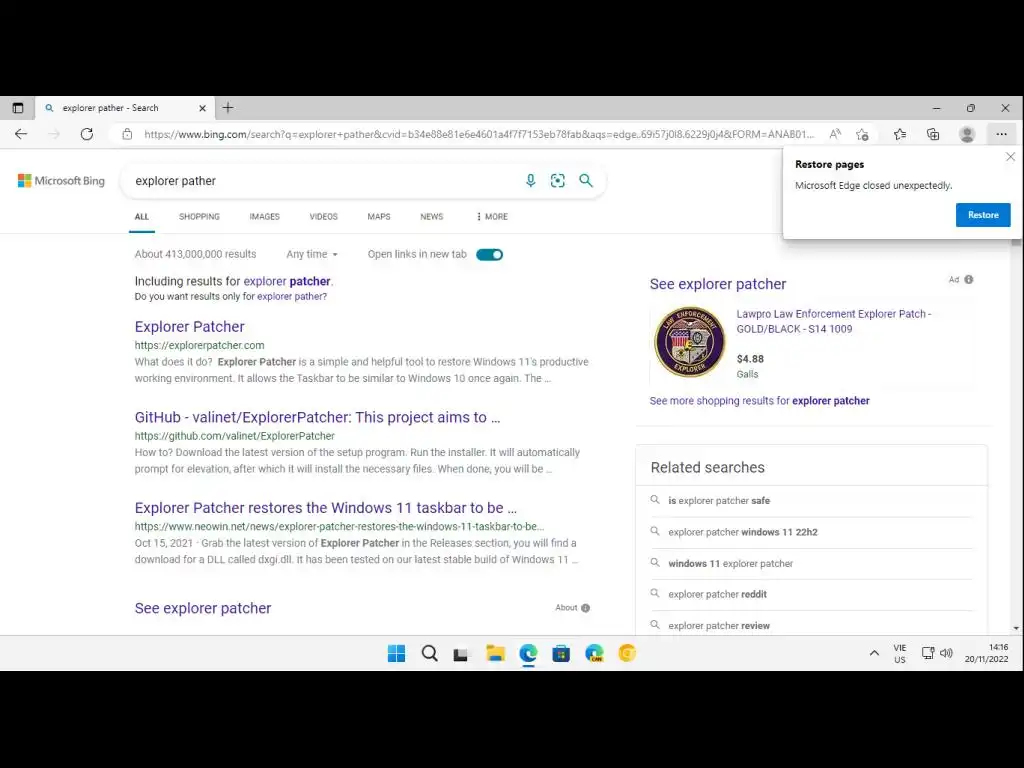Refresh the Bing search page
The height and width of the screenshot is (768, 1024).
87,134
